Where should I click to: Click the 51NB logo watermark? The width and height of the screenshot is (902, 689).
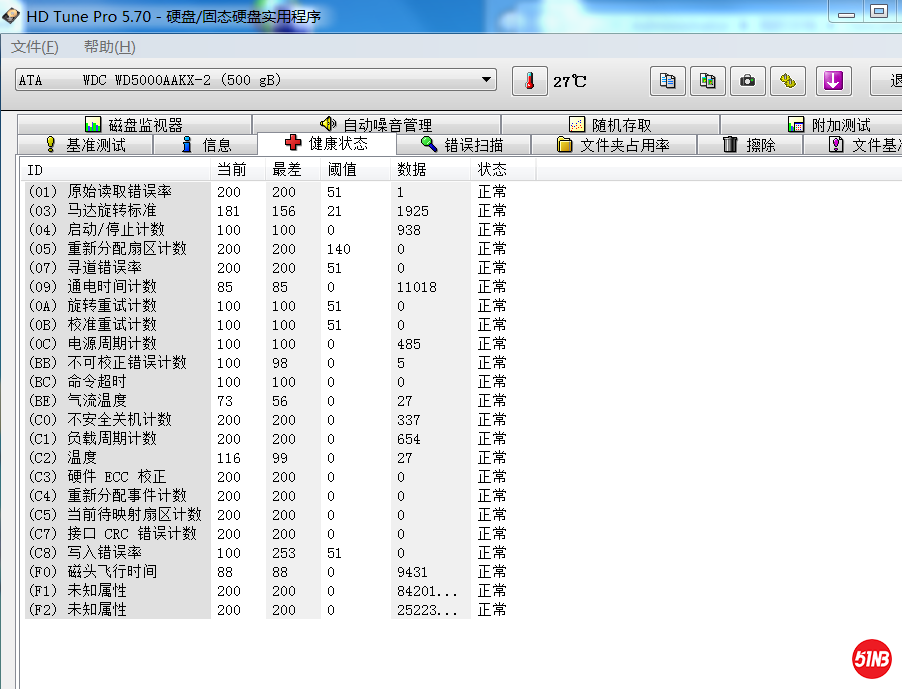[871, 659]
